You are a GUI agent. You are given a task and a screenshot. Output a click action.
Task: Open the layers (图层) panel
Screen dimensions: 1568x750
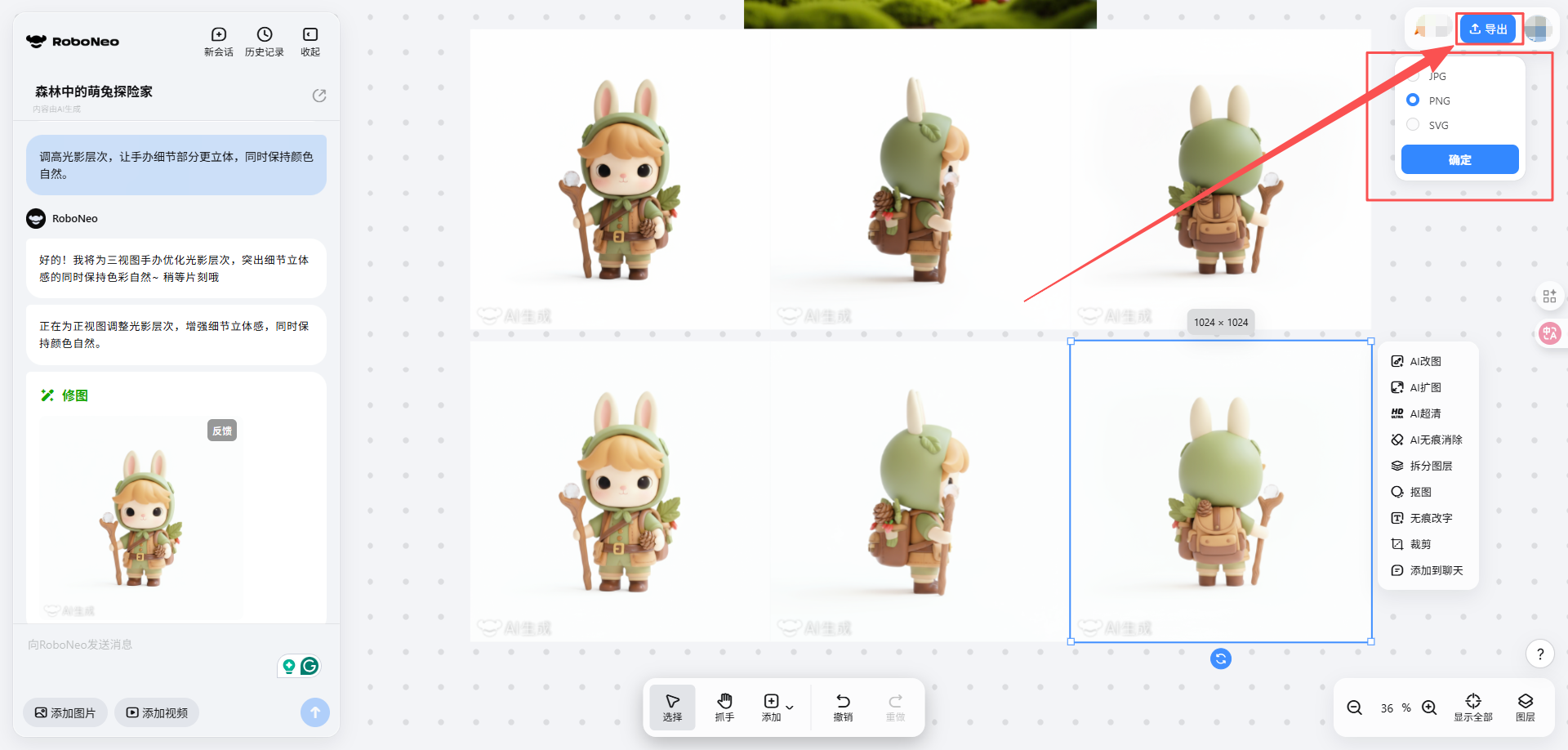point(1525,707)
